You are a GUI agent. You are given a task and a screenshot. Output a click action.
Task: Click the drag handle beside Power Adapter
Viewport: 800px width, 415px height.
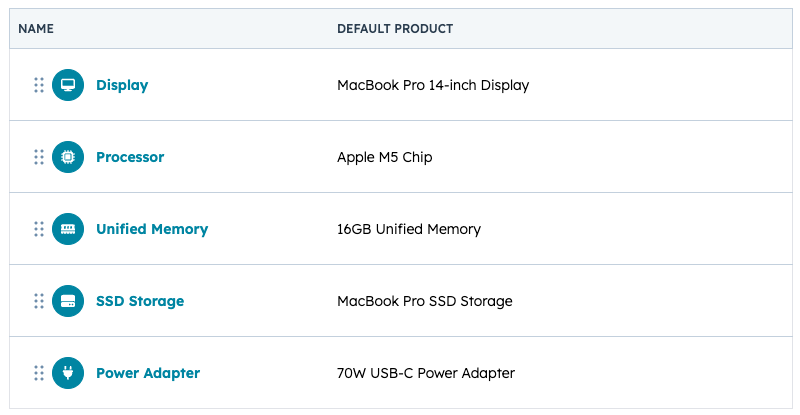click(39, 373)
